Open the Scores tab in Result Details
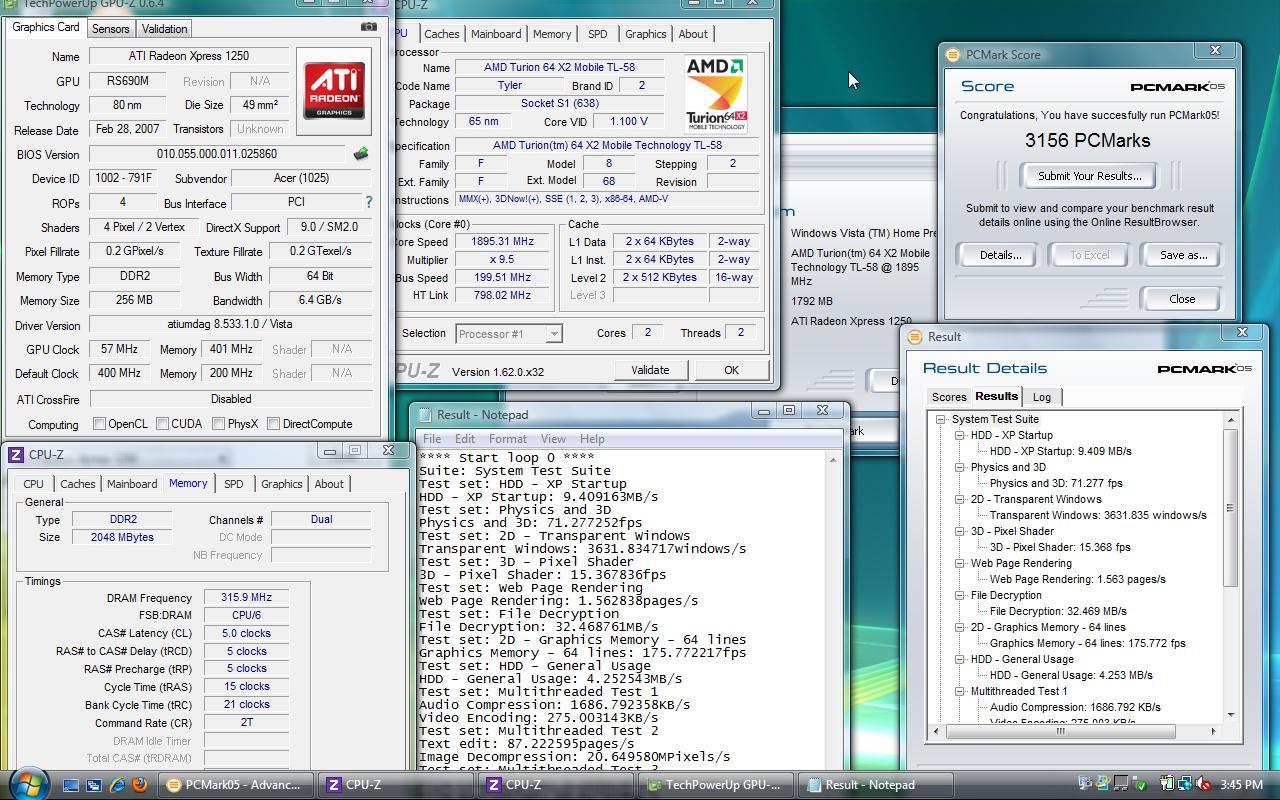The image size is (1280, 800). pos(949,397)
